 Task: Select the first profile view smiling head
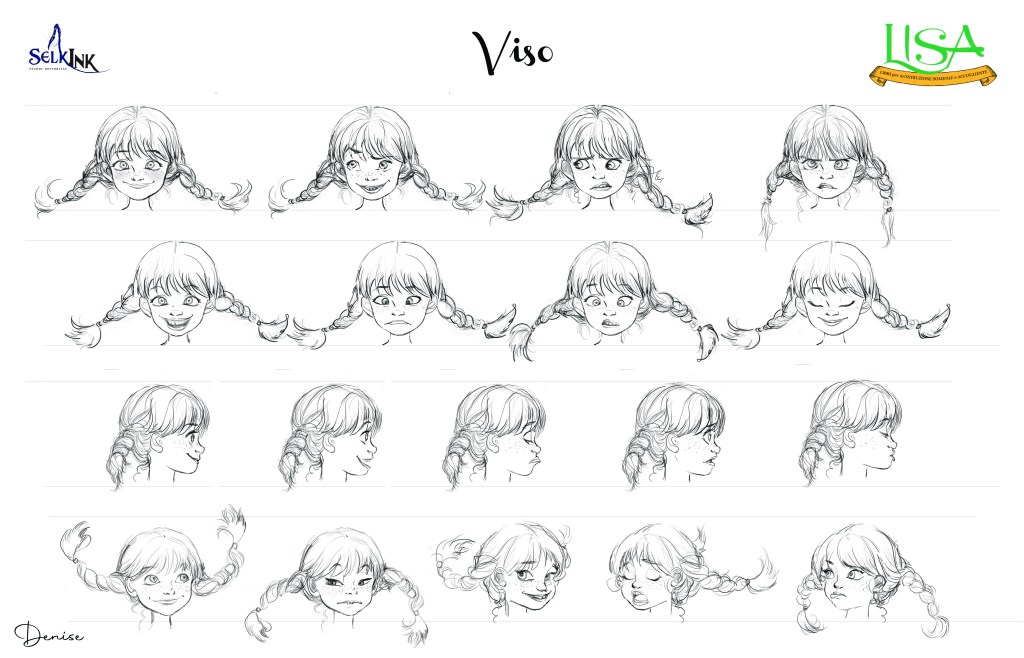coord(158,436)
